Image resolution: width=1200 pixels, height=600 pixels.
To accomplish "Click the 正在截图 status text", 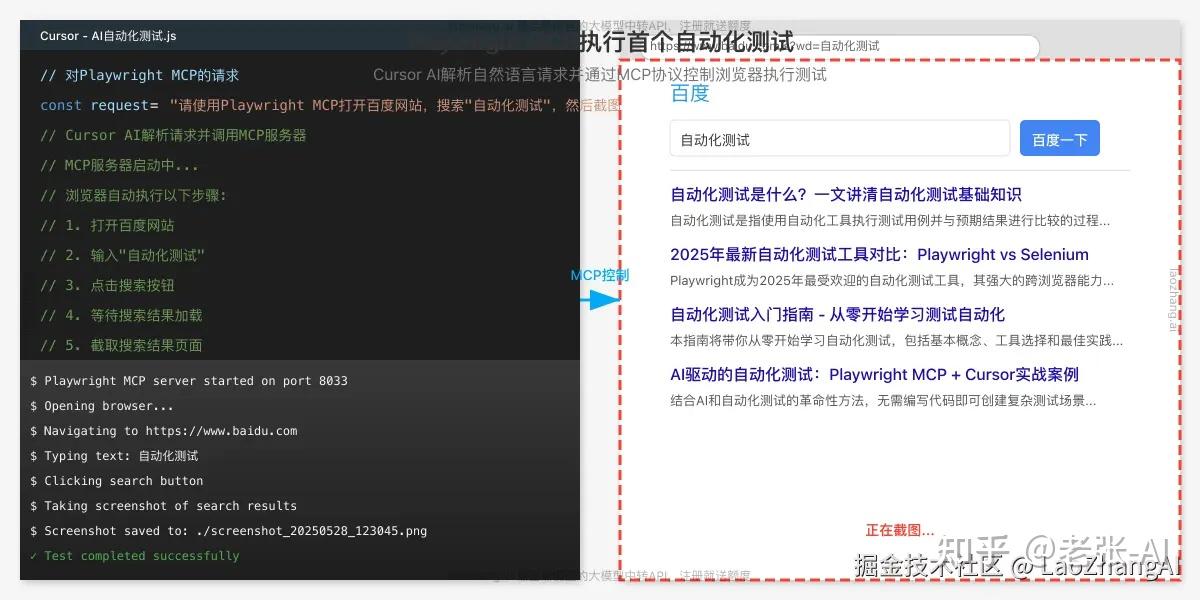I will pyautogui.click(x=899, y=528).
